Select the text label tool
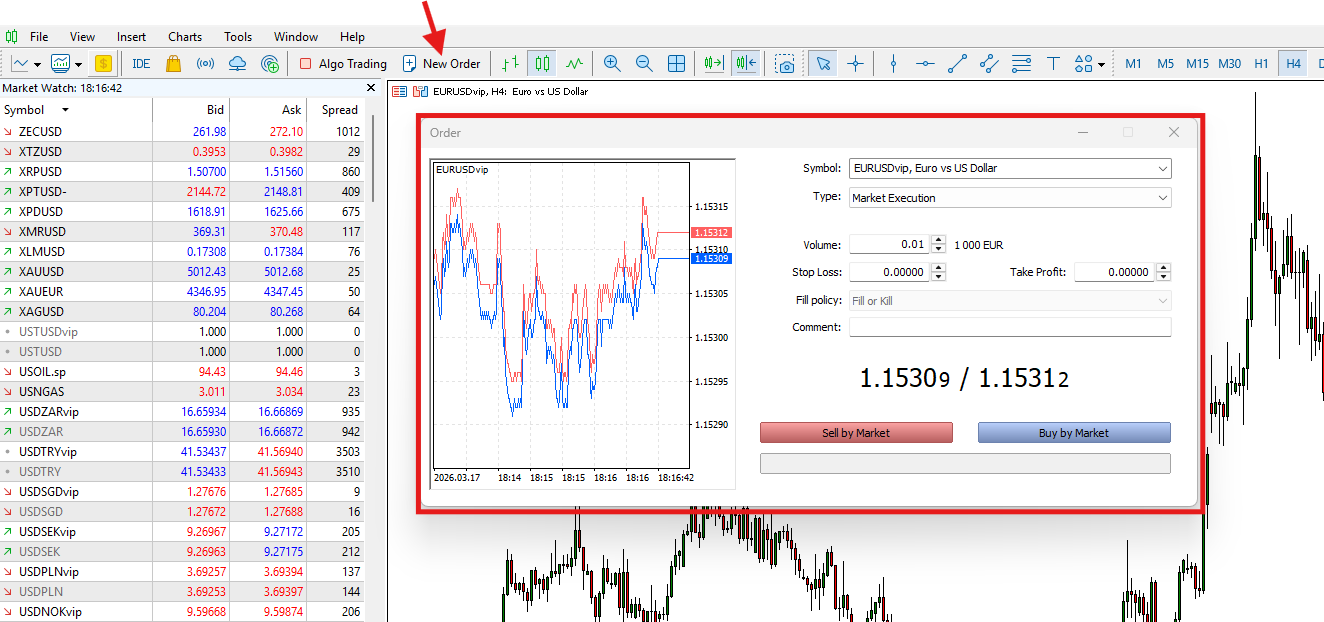The height and width of the screenshot is (622, 1324). point(1053,63)
